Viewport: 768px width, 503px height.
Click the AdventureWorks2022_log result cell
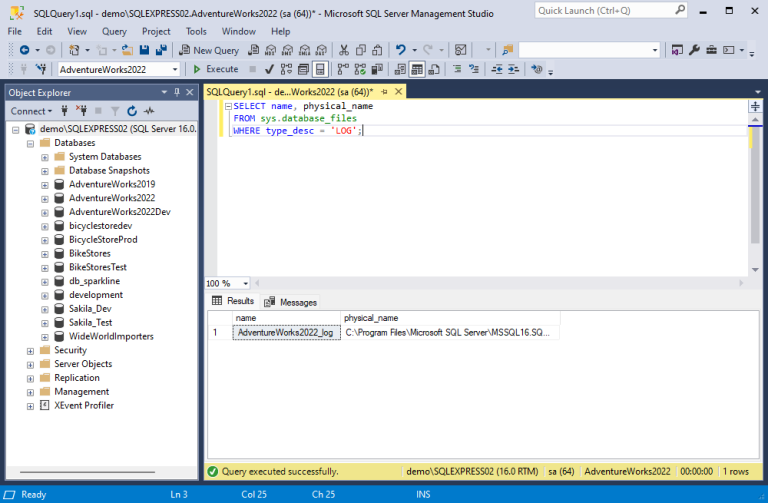pos(286,333)
